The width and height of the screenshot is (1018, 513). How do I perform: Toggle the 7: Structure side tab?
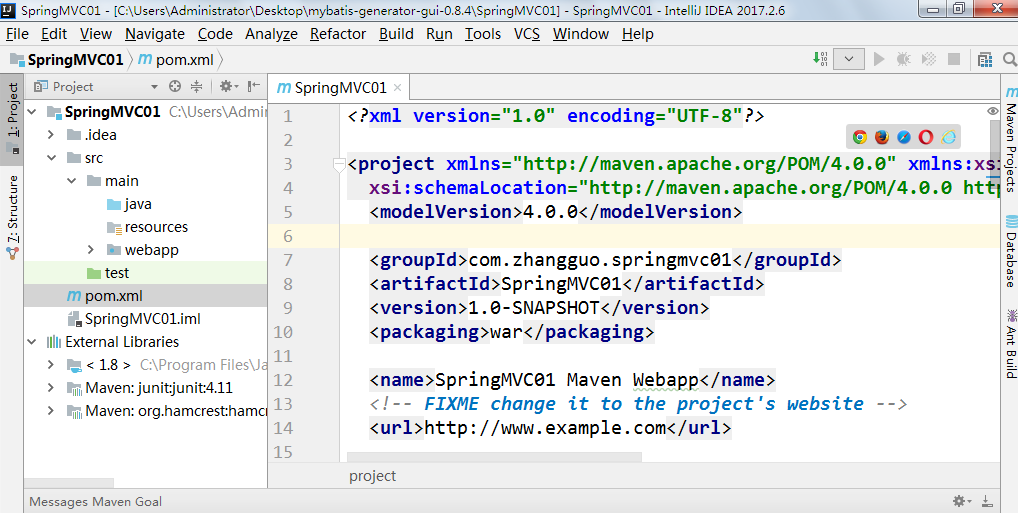point(12,216)
